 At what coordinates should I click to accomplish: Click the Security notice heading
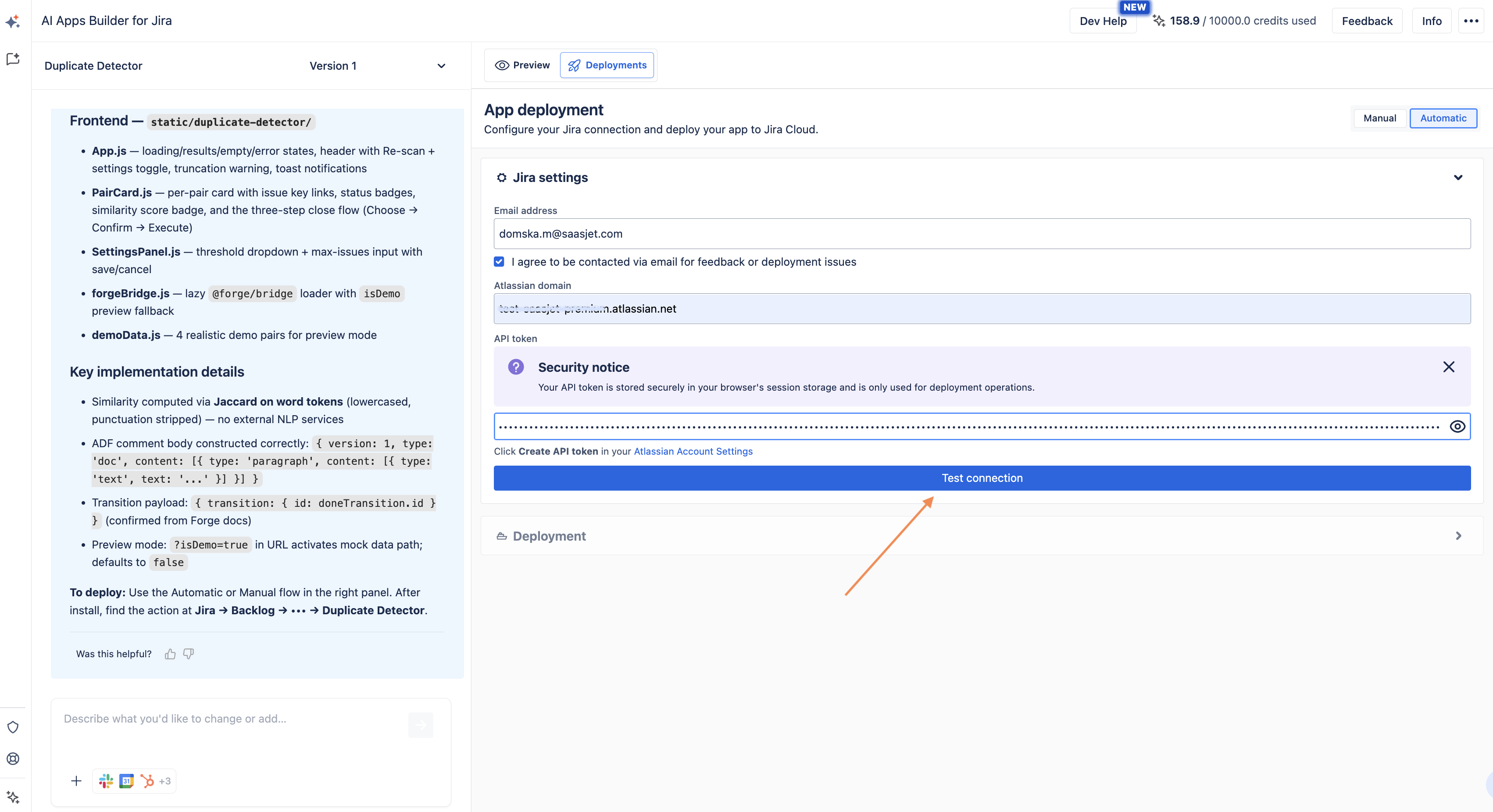click(x=583, y=367)
